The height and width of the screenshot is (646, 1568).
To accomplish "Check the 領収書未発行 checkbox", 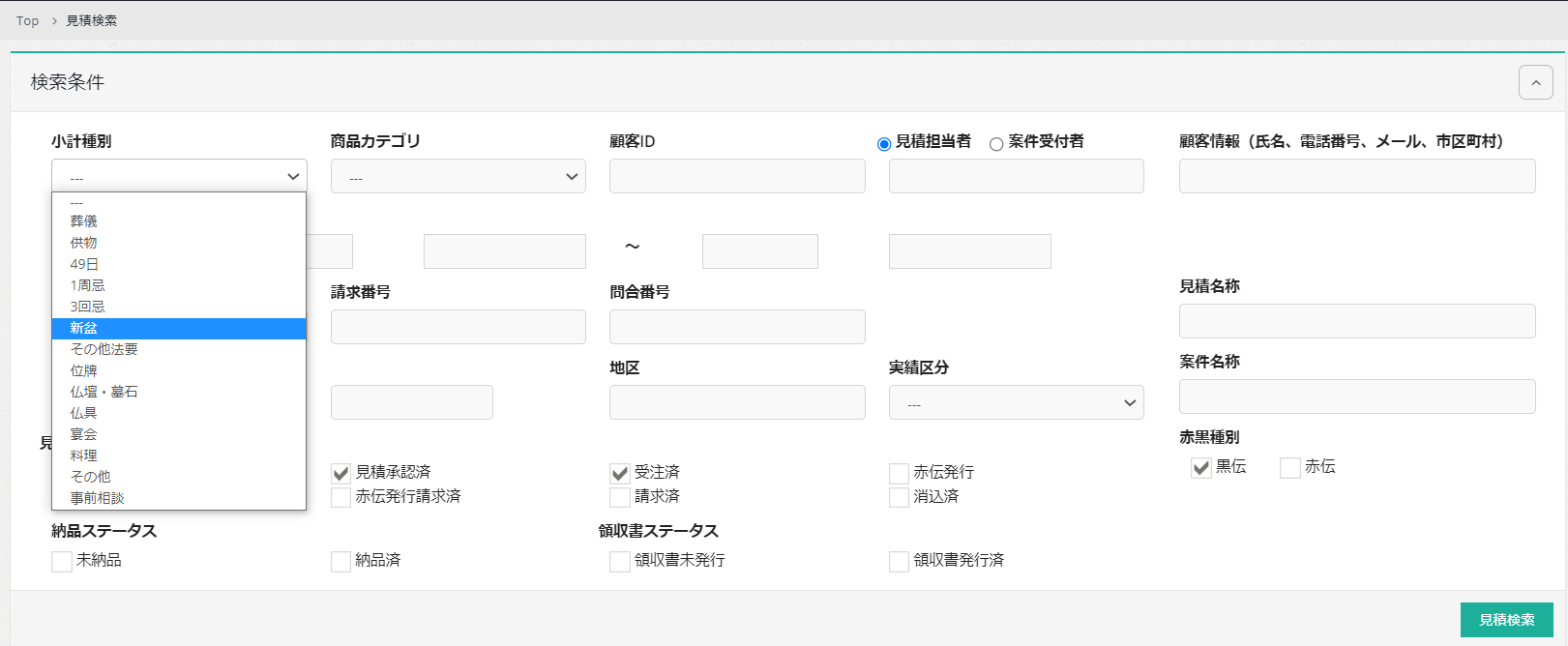I will (620, 561).
